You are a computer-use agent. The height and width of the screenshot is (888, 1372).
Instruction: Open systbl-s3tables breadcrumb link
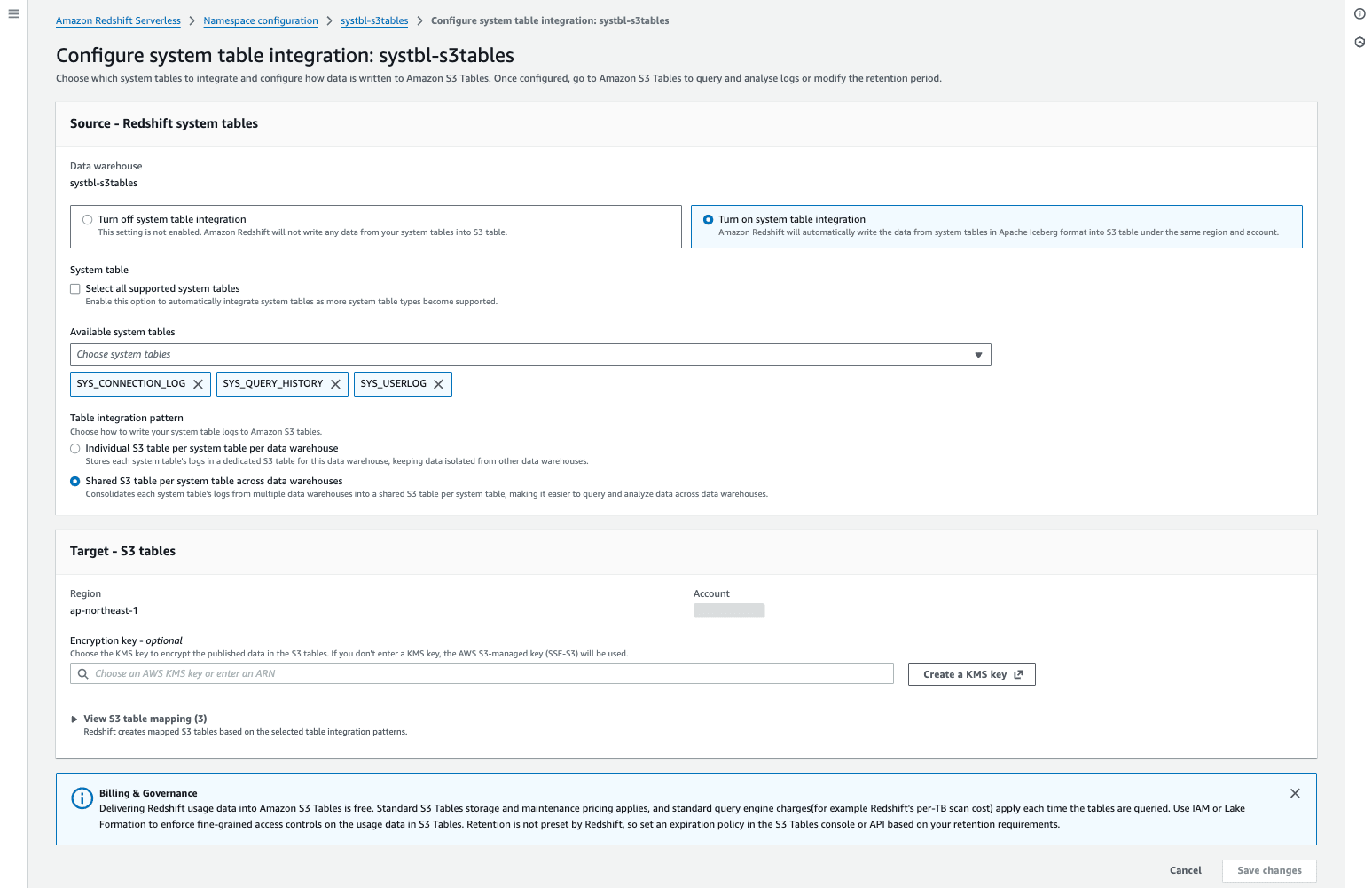(374, 20)
